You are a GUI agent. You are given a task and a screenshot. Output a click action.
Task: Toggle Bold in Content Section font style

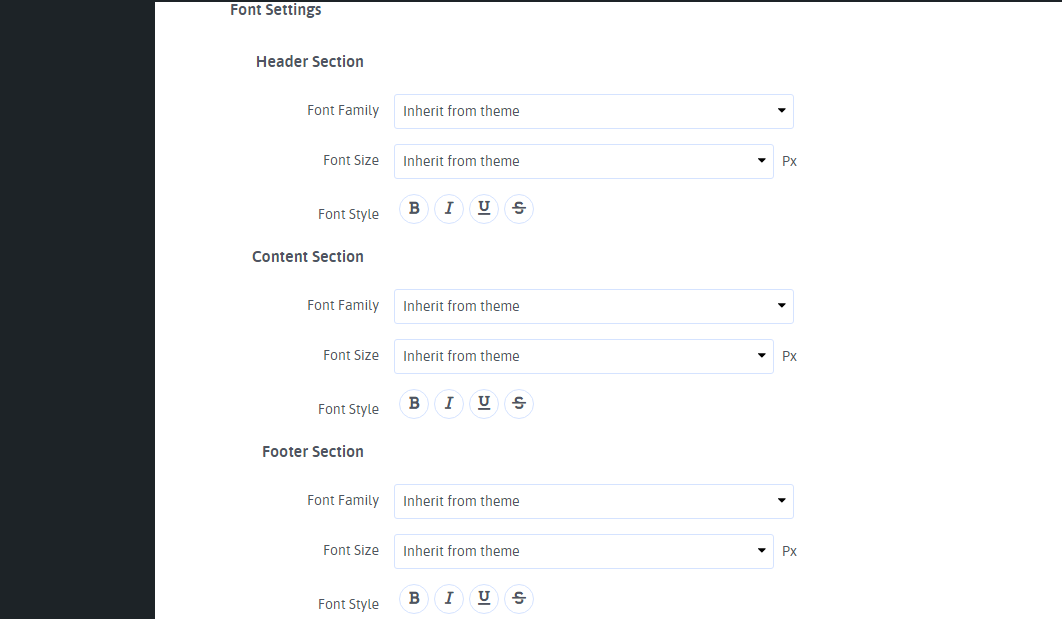(414, 404)
